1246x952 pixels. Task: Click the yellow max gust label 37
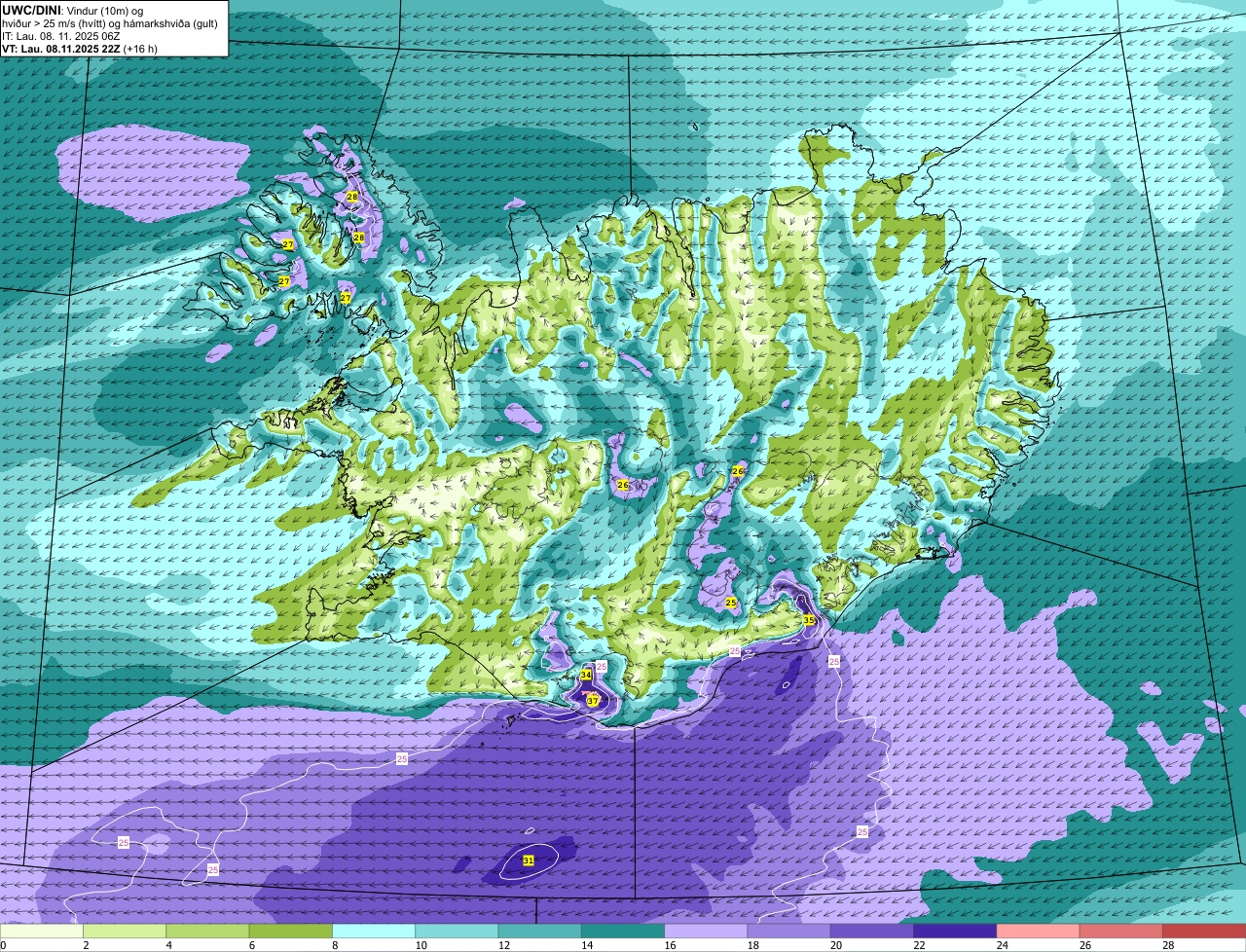tap(593, 700)
